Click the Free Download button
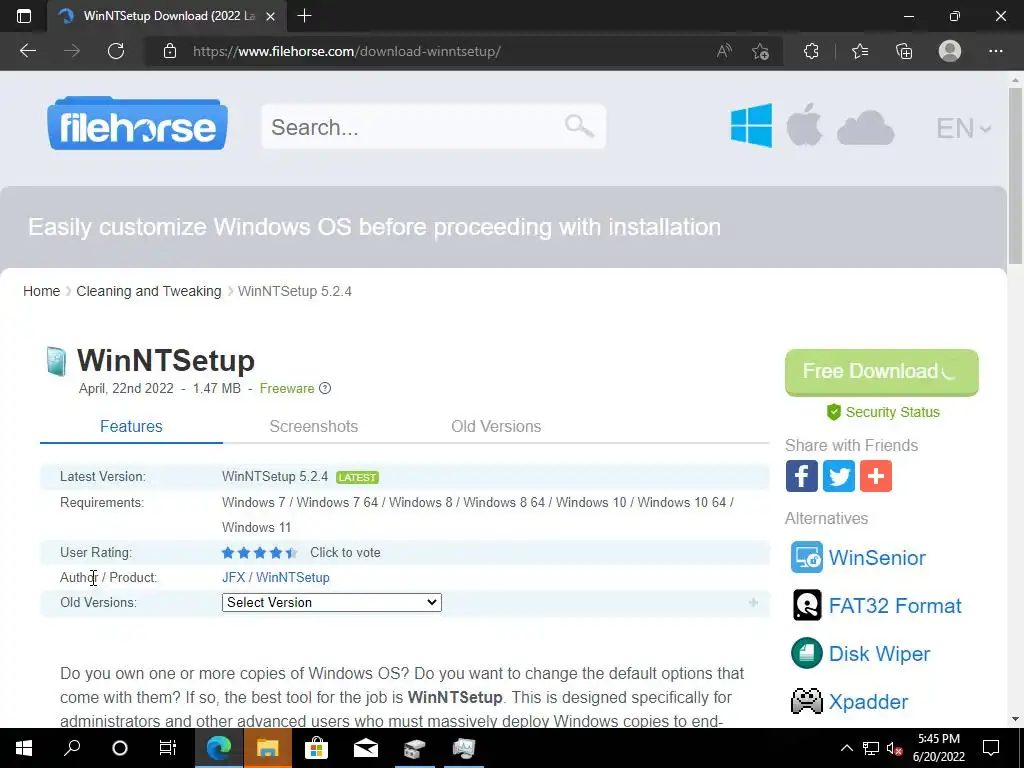 coord(882,372)
